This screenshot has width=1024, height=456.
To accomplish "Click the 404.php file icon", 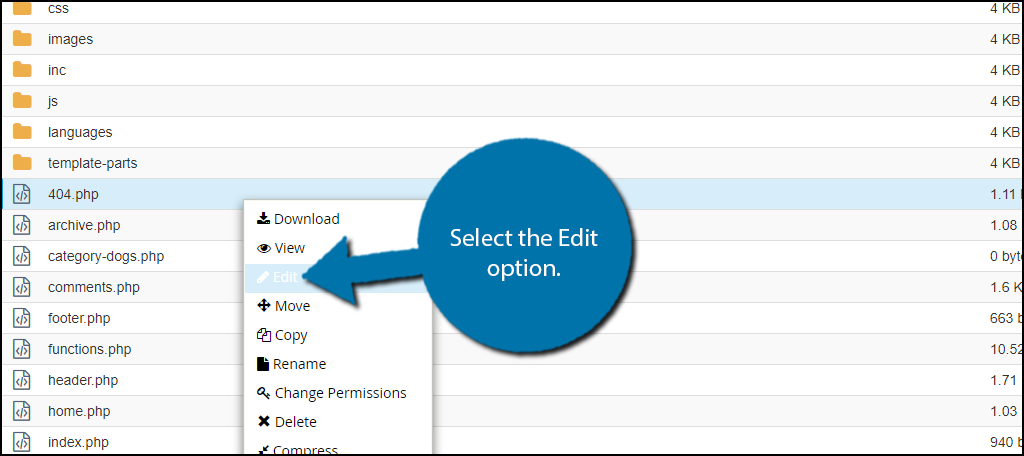I will 22,194.
